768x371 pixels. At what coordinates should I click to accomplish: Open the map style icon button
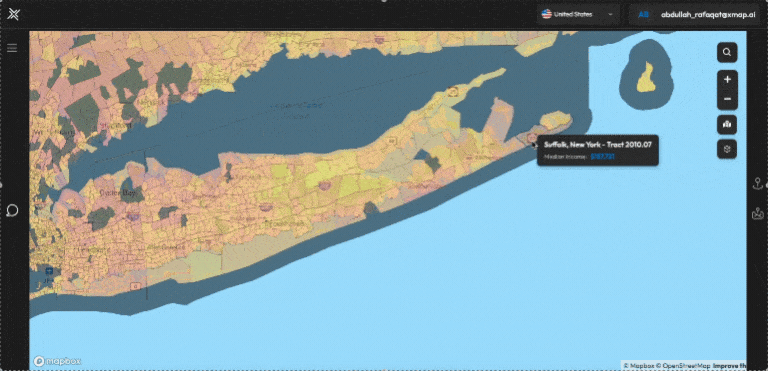point(727,125)
